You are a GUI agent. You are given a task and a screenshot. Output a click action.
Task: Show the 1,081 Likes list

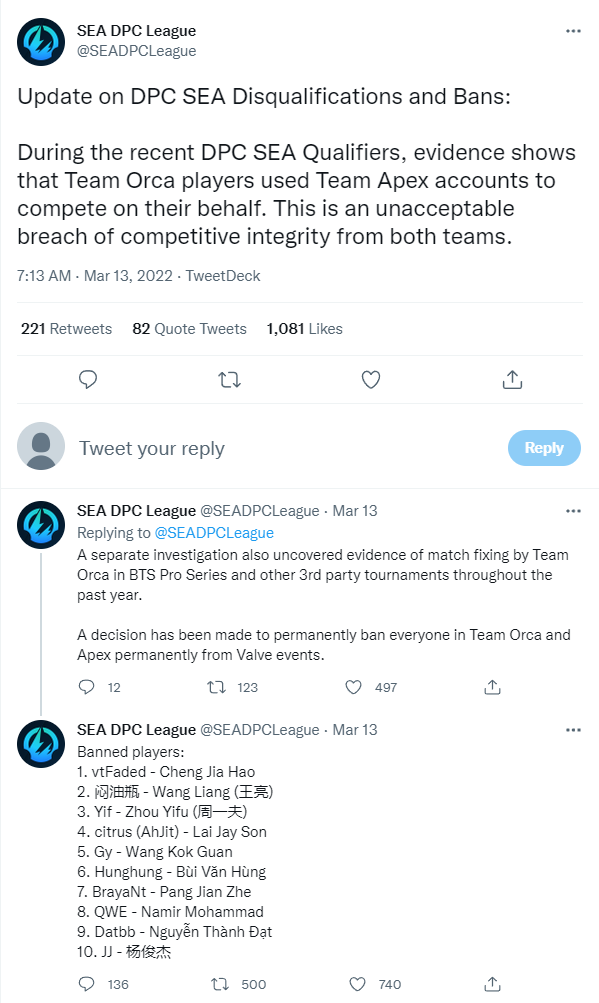click(305, 329)
